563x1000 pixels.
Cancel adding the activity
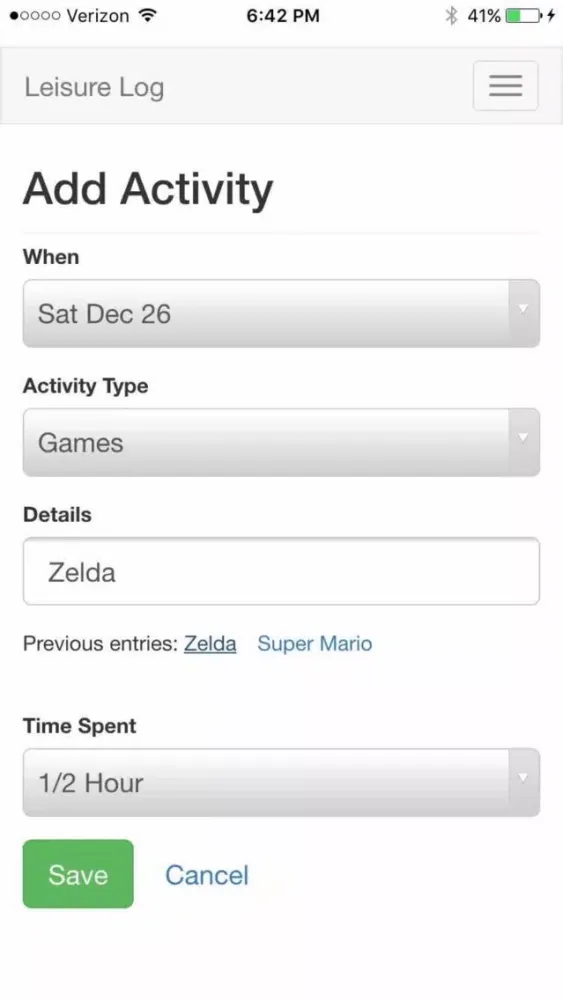click(207, 875)
